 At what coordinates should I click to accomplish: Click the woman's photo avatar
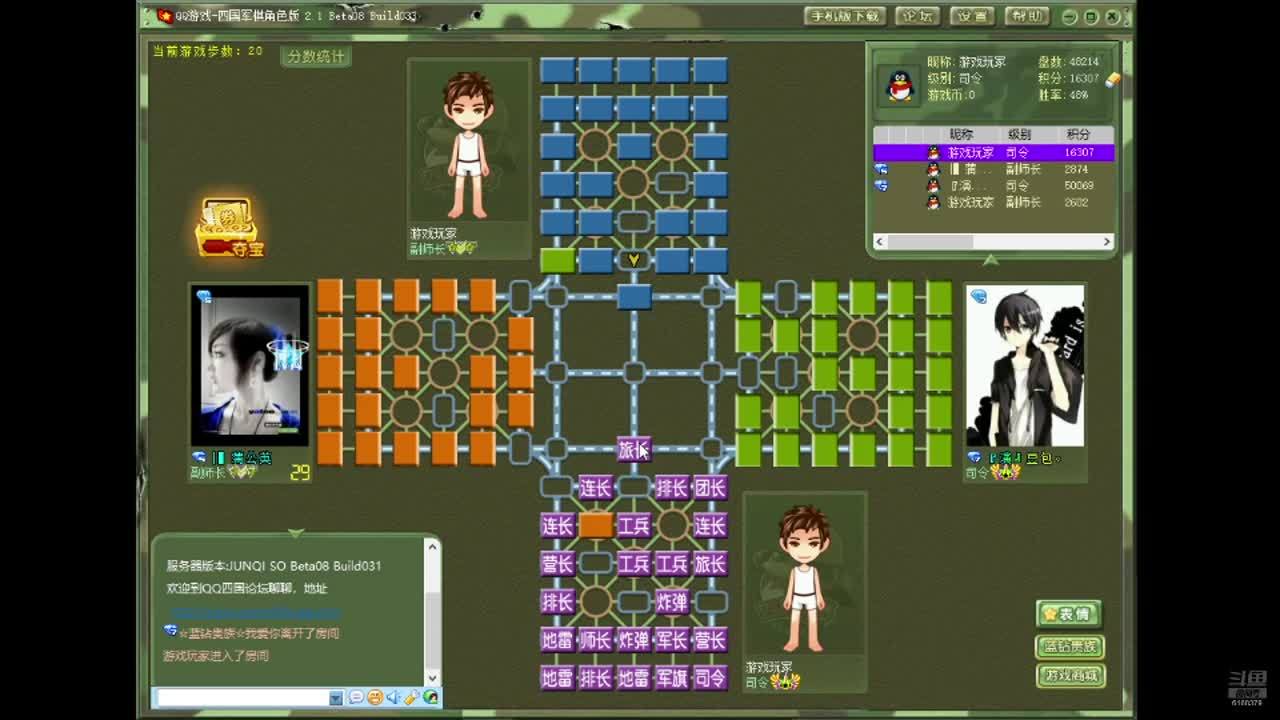coord(250,364)
